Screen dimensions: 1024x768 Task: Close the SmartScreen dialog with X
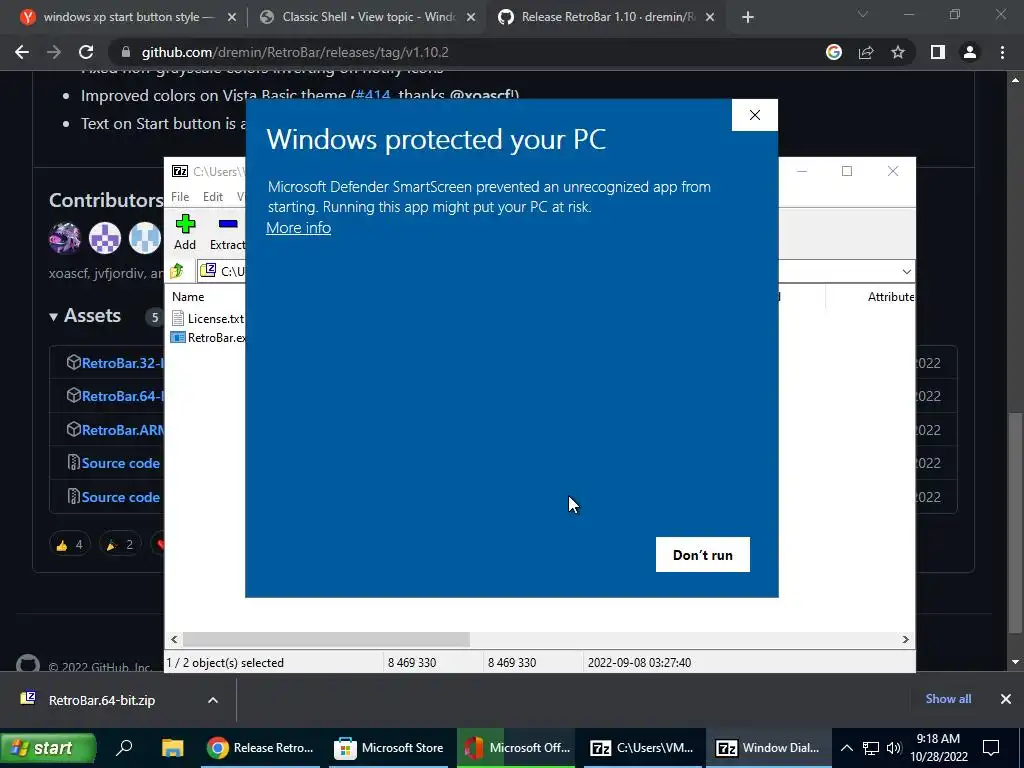[755, 115]
